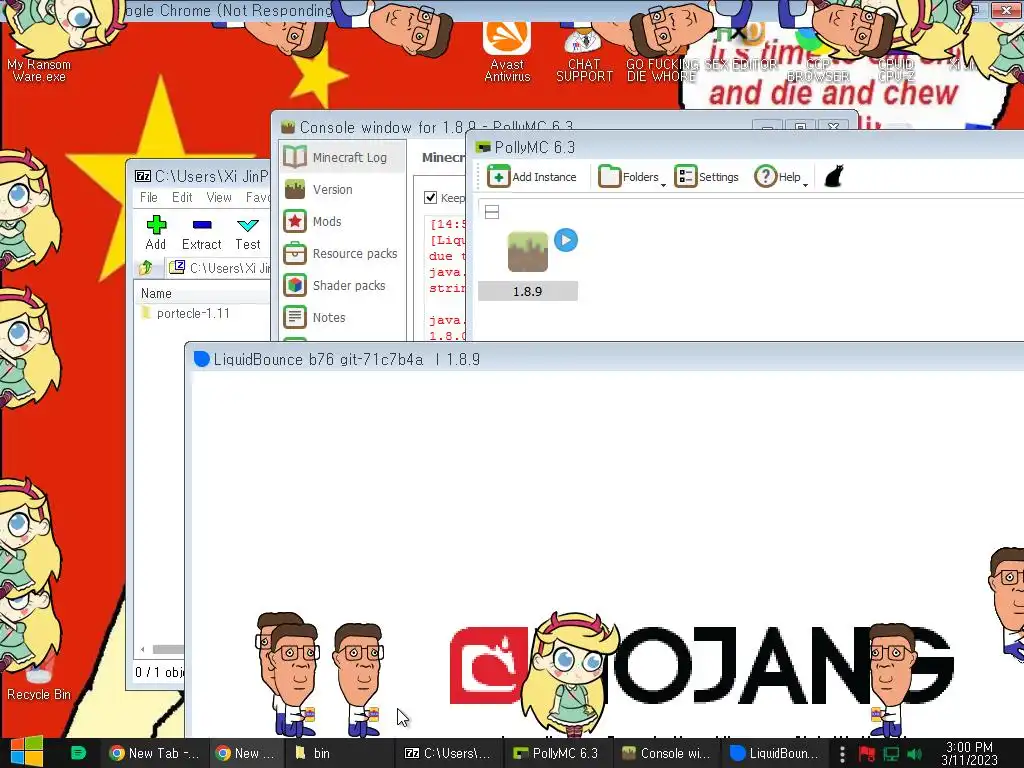Click the taskbar clock 3:00 PM
The height and width of the screenshot is (768, 1024).
[969, 753]
